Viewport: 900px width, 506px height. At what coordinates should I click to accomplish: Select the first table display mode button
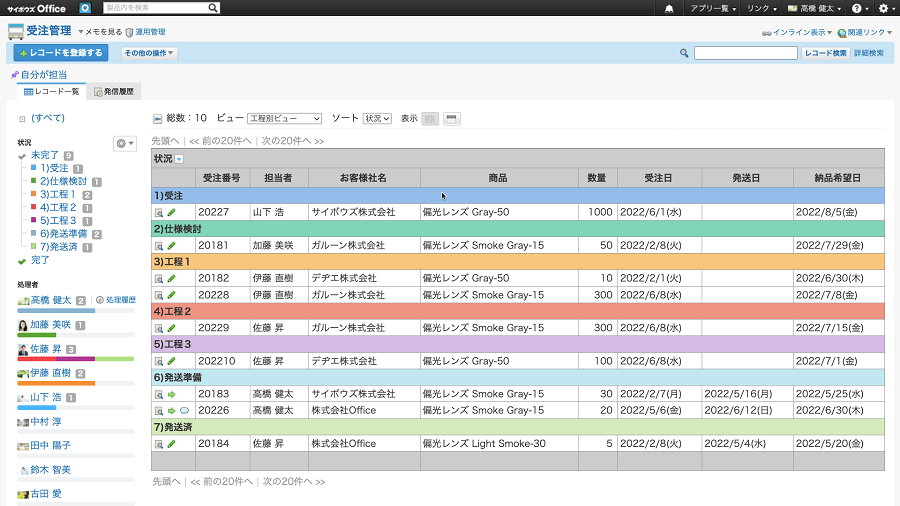[430, 118]
